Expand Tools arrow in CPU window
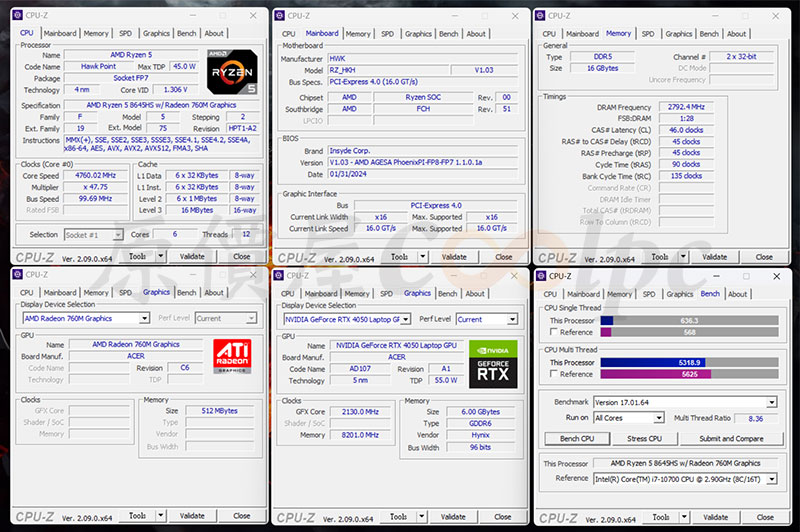This screenshot has height=532, width=800. tap(160, 256)
